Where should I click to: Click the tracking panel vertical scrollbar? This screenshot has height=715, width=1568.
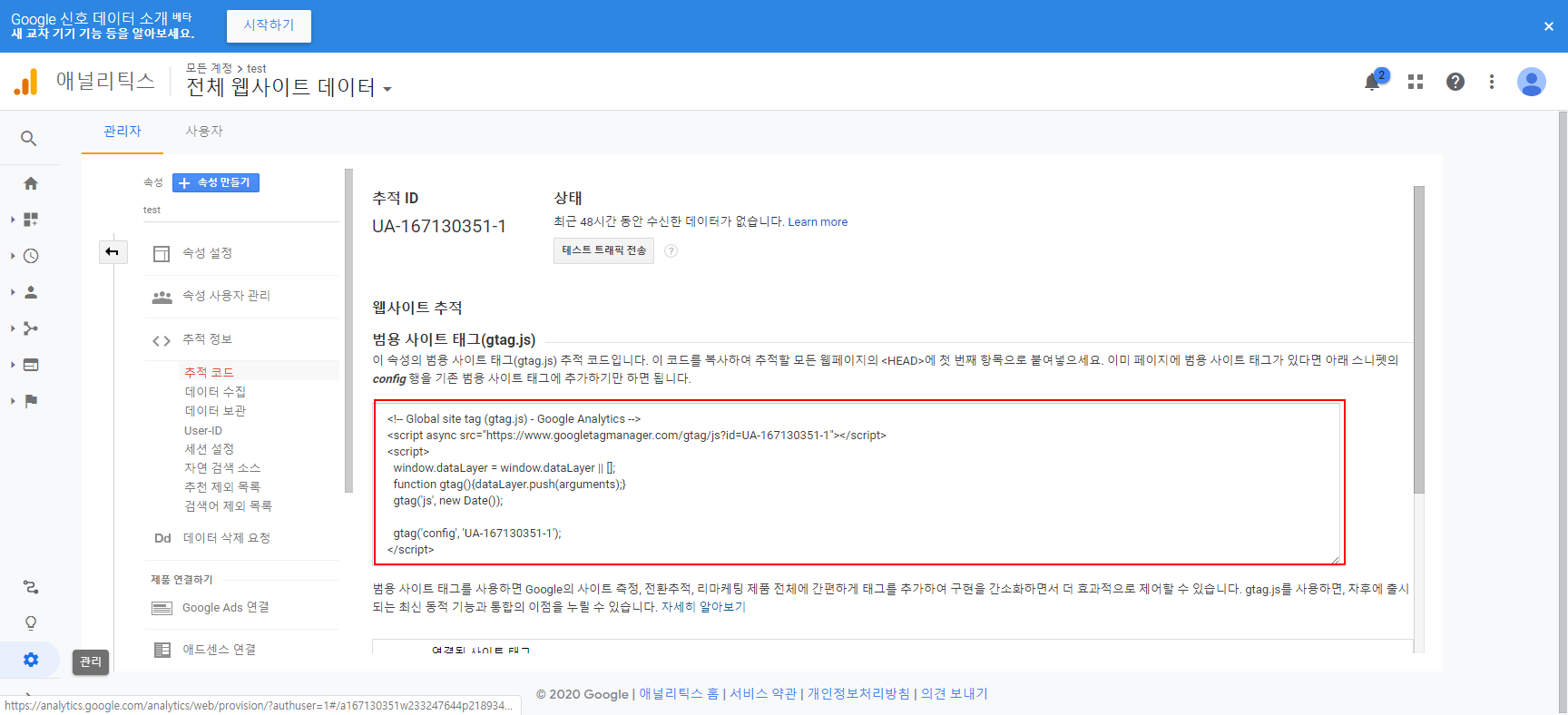1419,340
